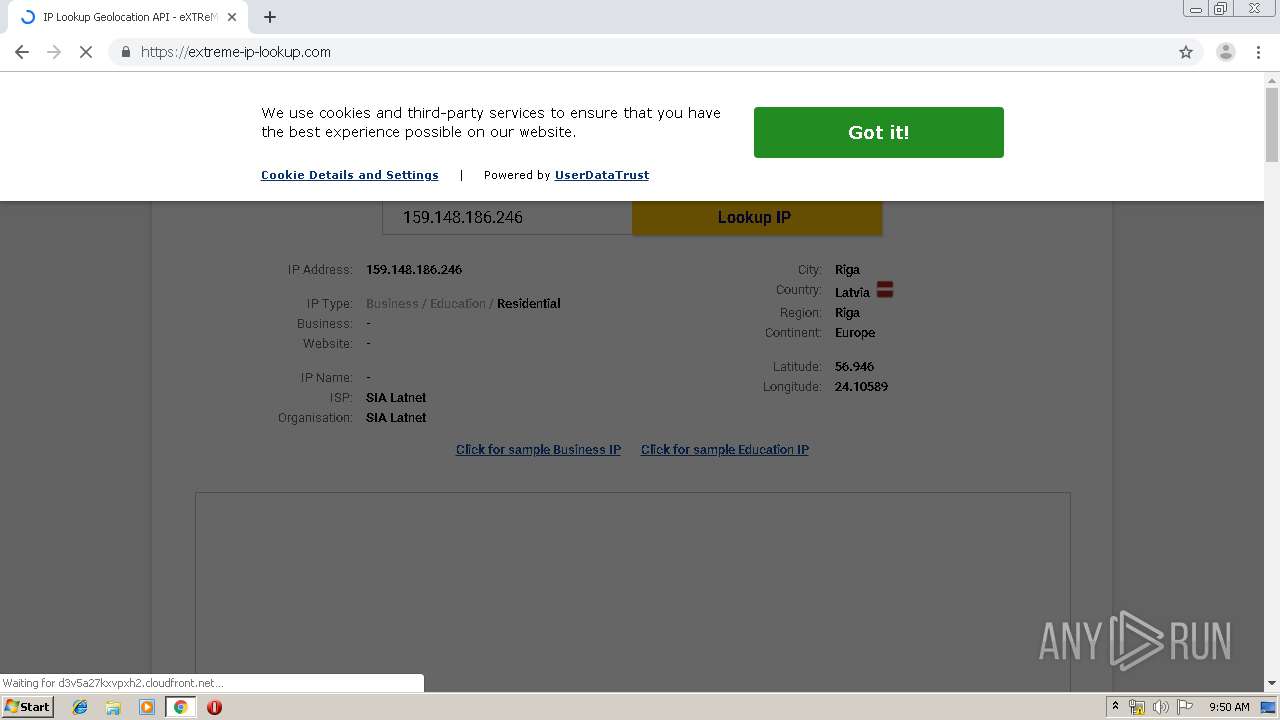View site security padlock info
Viewport: 1280px width, 720px height.
tap(125, 52)
